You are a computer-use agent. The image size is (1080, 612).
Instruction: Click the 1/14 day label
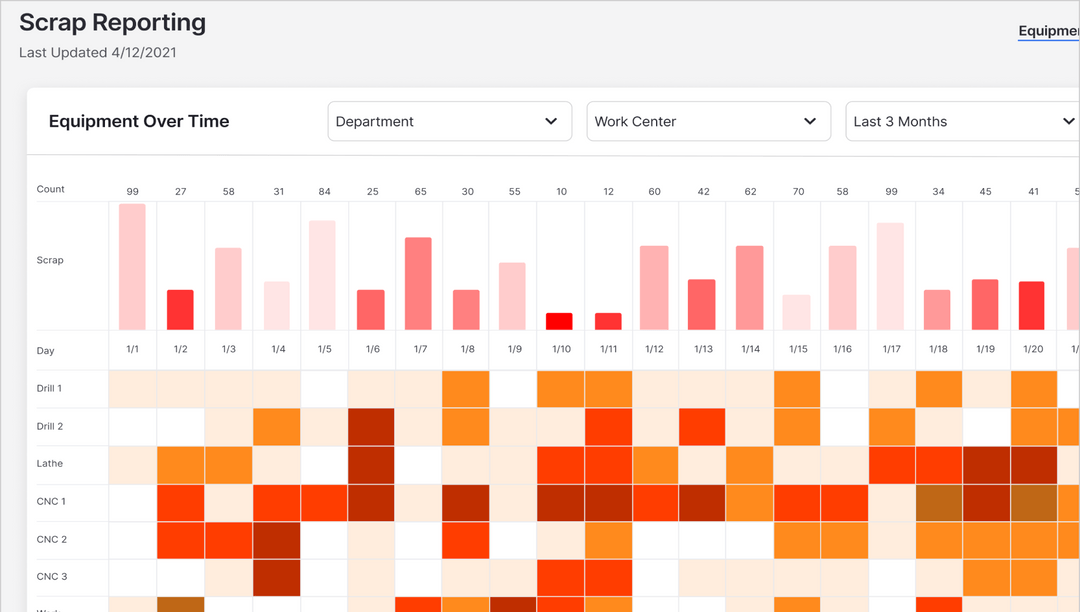[x=750, y=350]
